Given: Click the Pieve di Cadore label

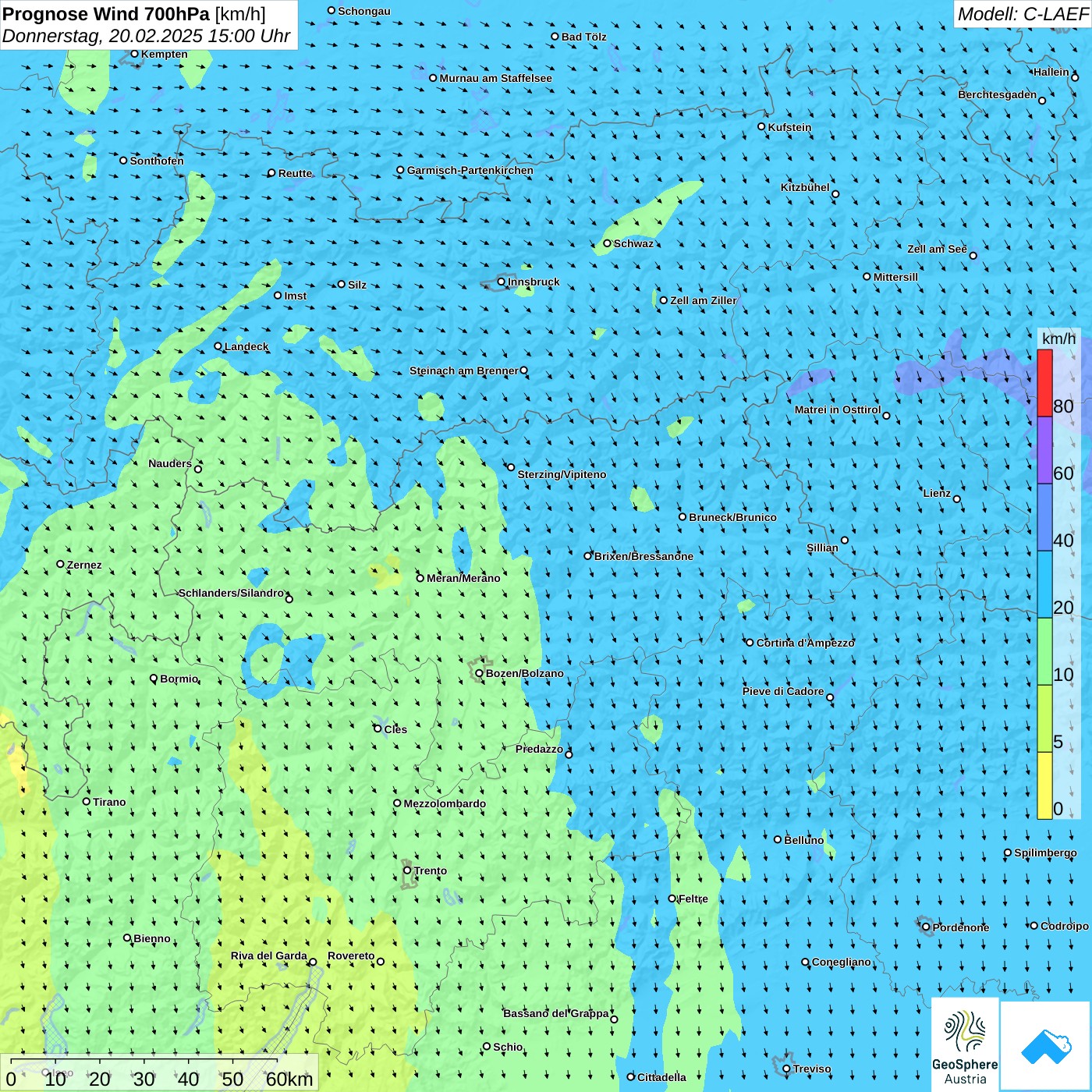Looking at the screenshot, I should point(783,691).
